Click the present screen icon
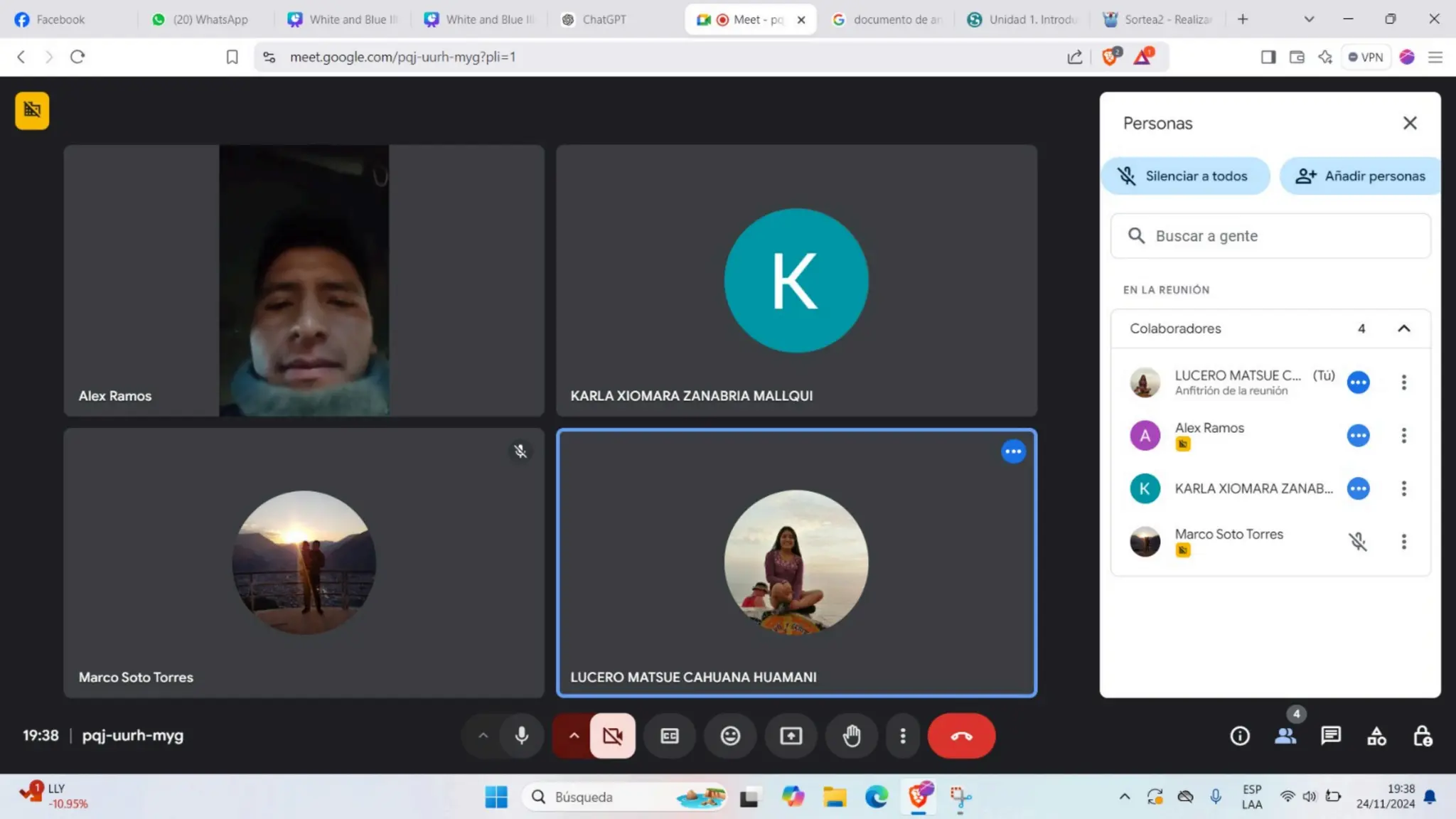 tap(791, 736)
